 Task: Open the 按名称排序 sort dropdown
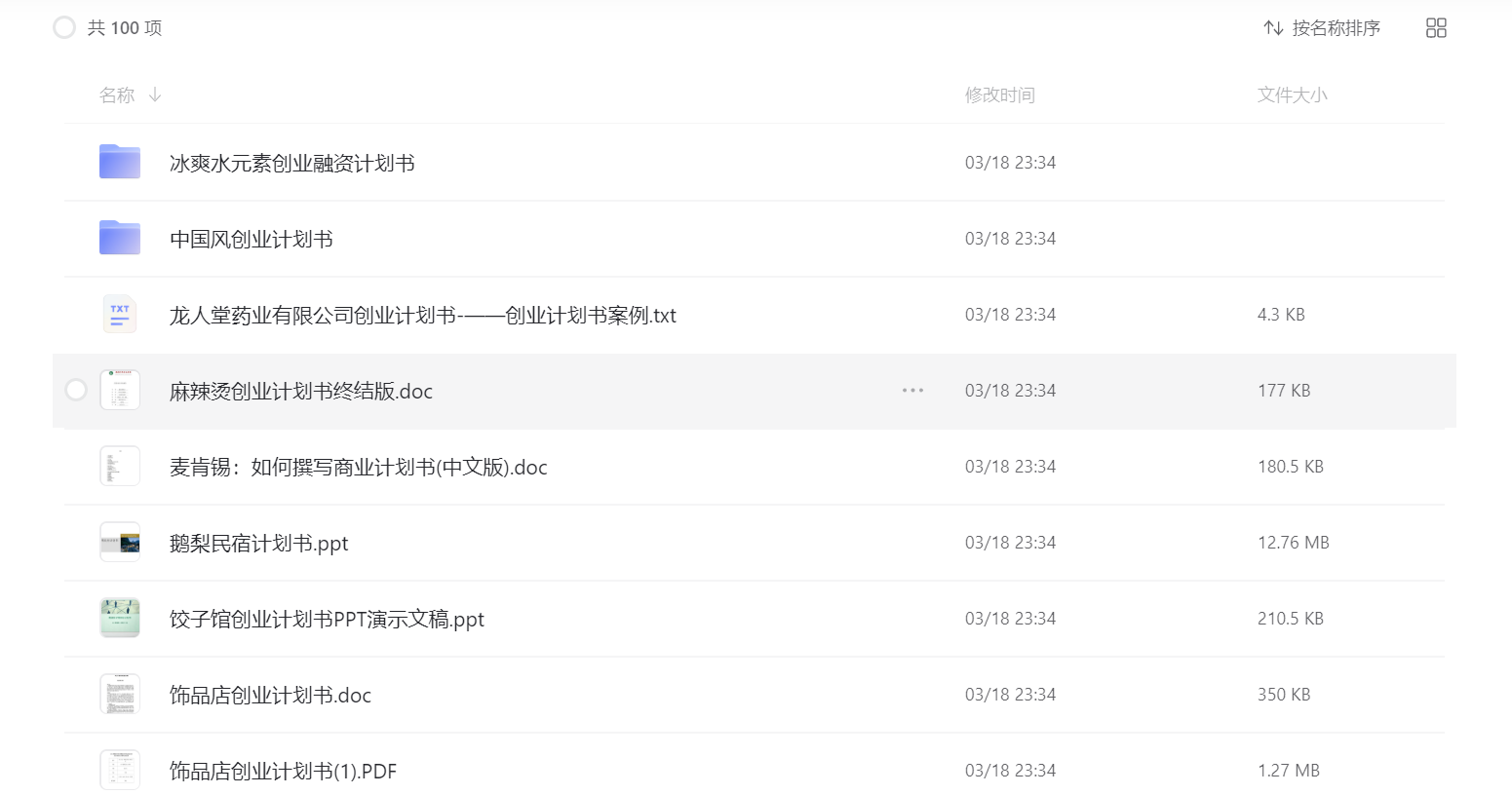point(1322,28)
